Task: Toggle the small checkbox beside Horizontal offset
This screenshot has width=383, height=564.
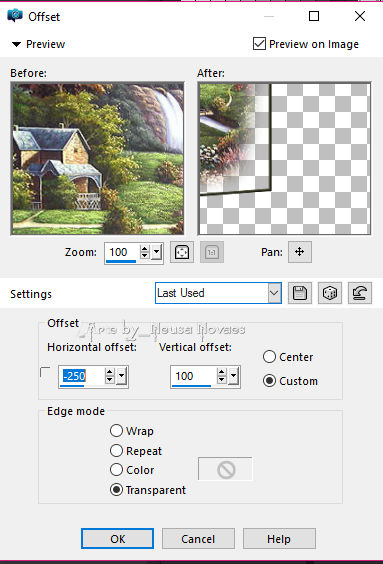Action: (x=45, y=372)
